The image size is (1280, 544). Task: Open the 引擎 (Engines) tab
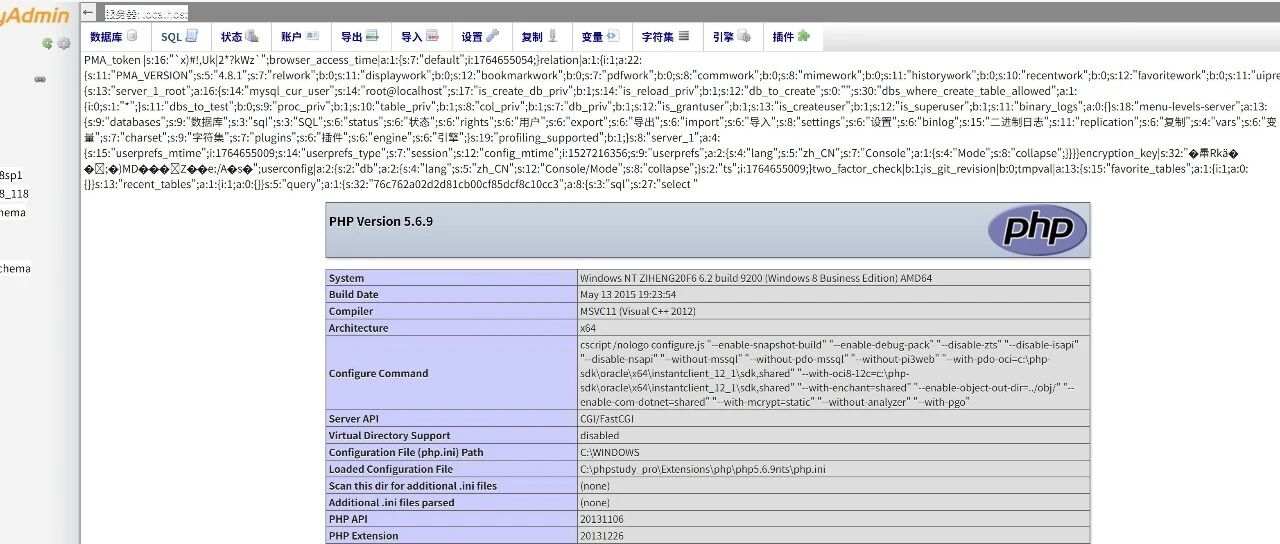(x=731, y=37)
